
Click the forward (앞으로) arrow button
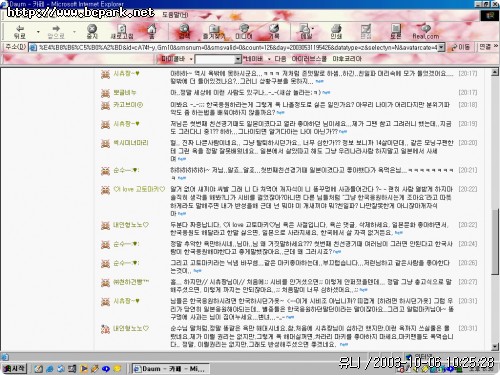pos(56,32)
